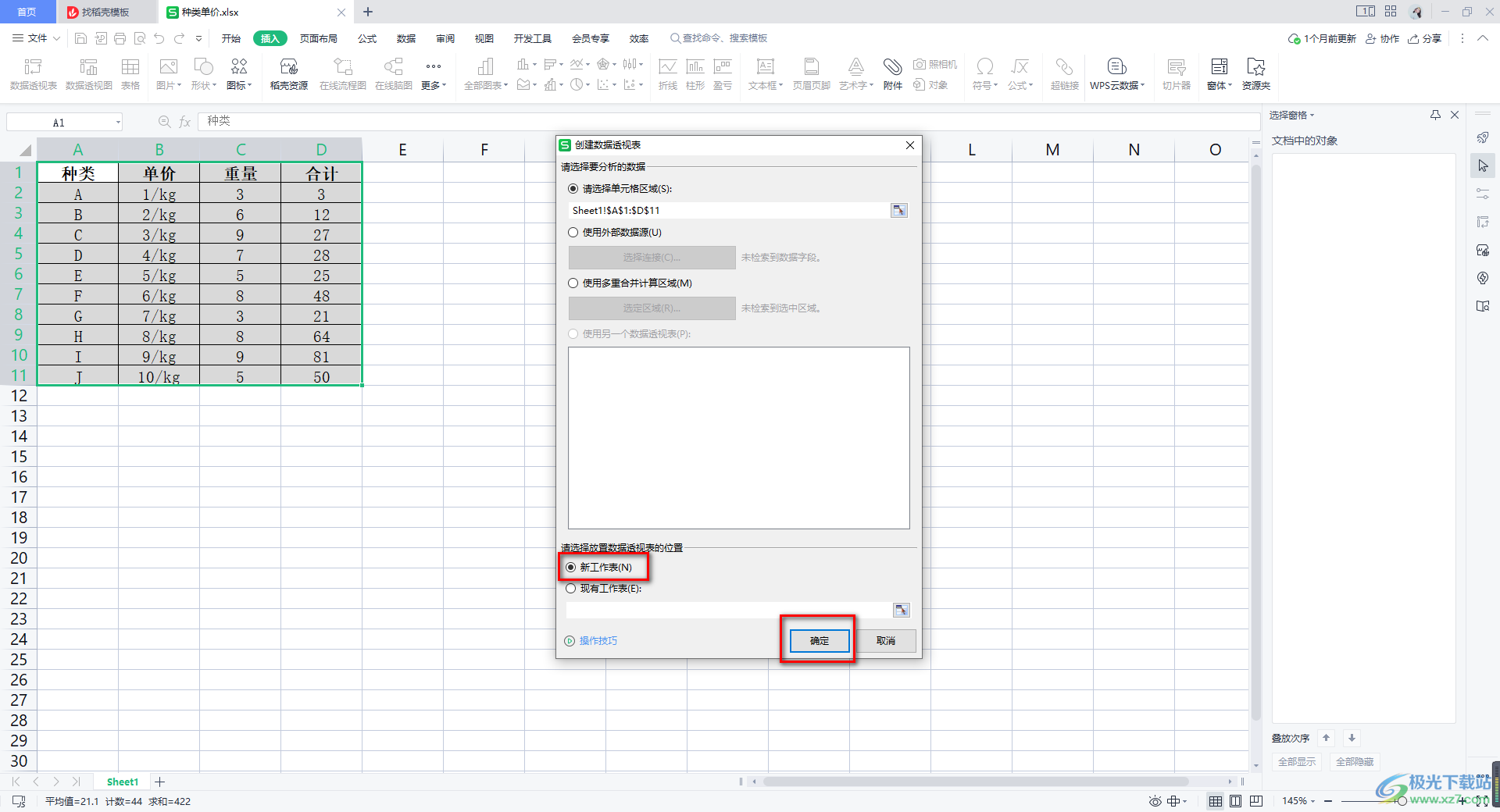This screenshot has width=1500, height=812.
Task: Open the 开始 ribbon tab
Action: point(231,38)
